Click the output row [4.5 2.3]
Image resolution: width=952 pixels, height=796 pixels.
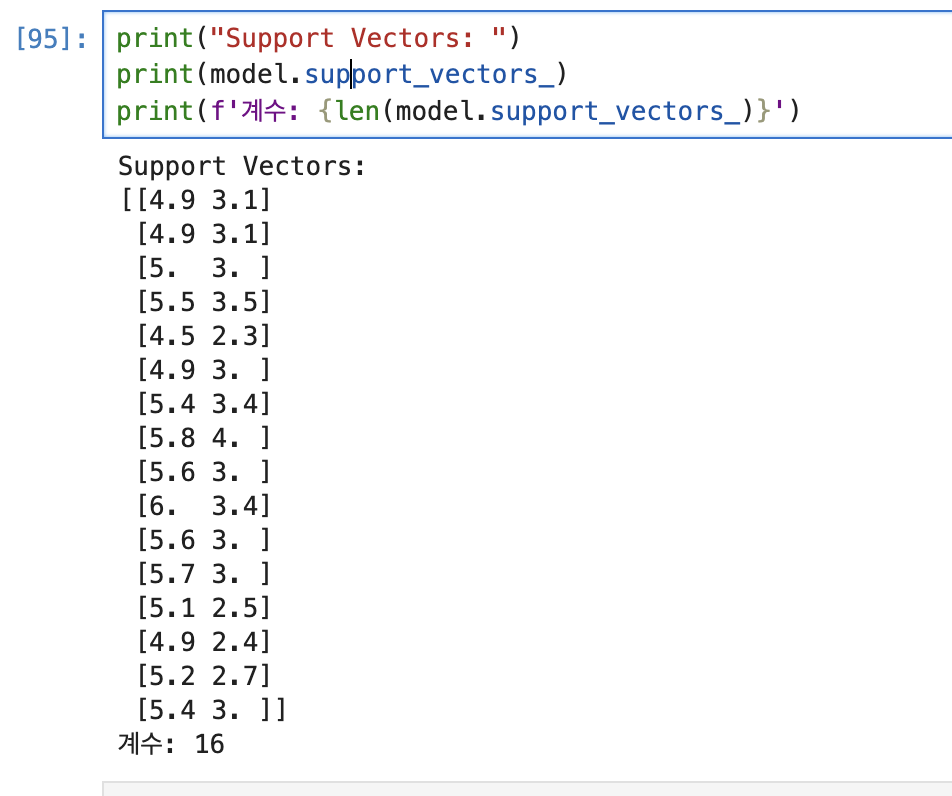point(203,336)
